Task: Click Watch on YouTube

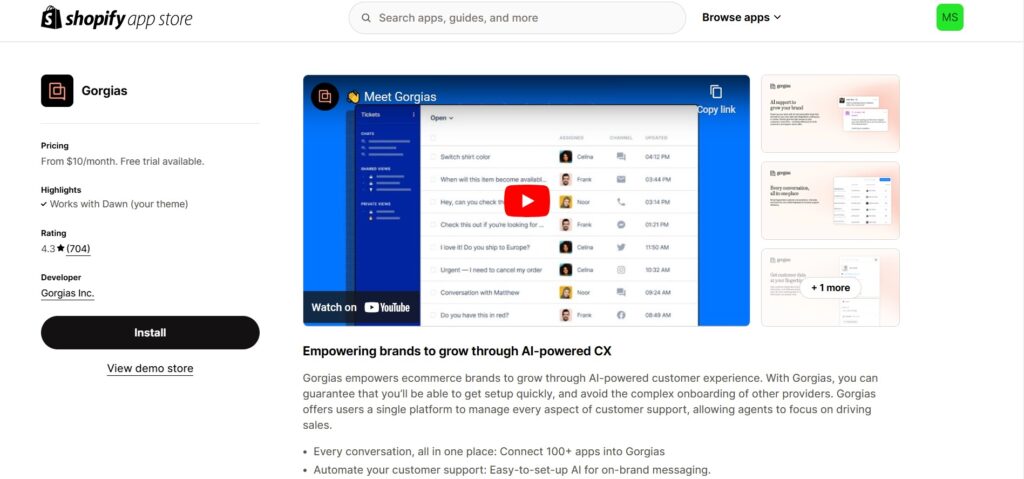Action: [360, 307]
